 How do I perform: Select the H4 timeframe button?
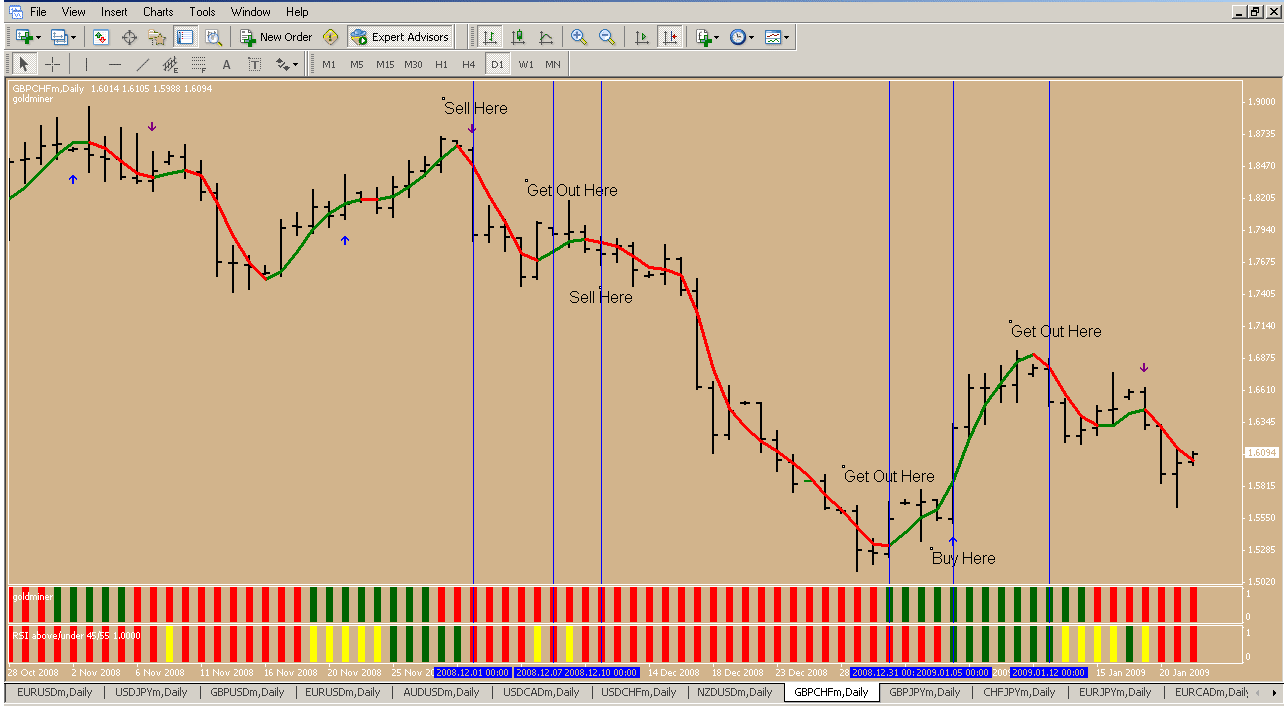468,64
